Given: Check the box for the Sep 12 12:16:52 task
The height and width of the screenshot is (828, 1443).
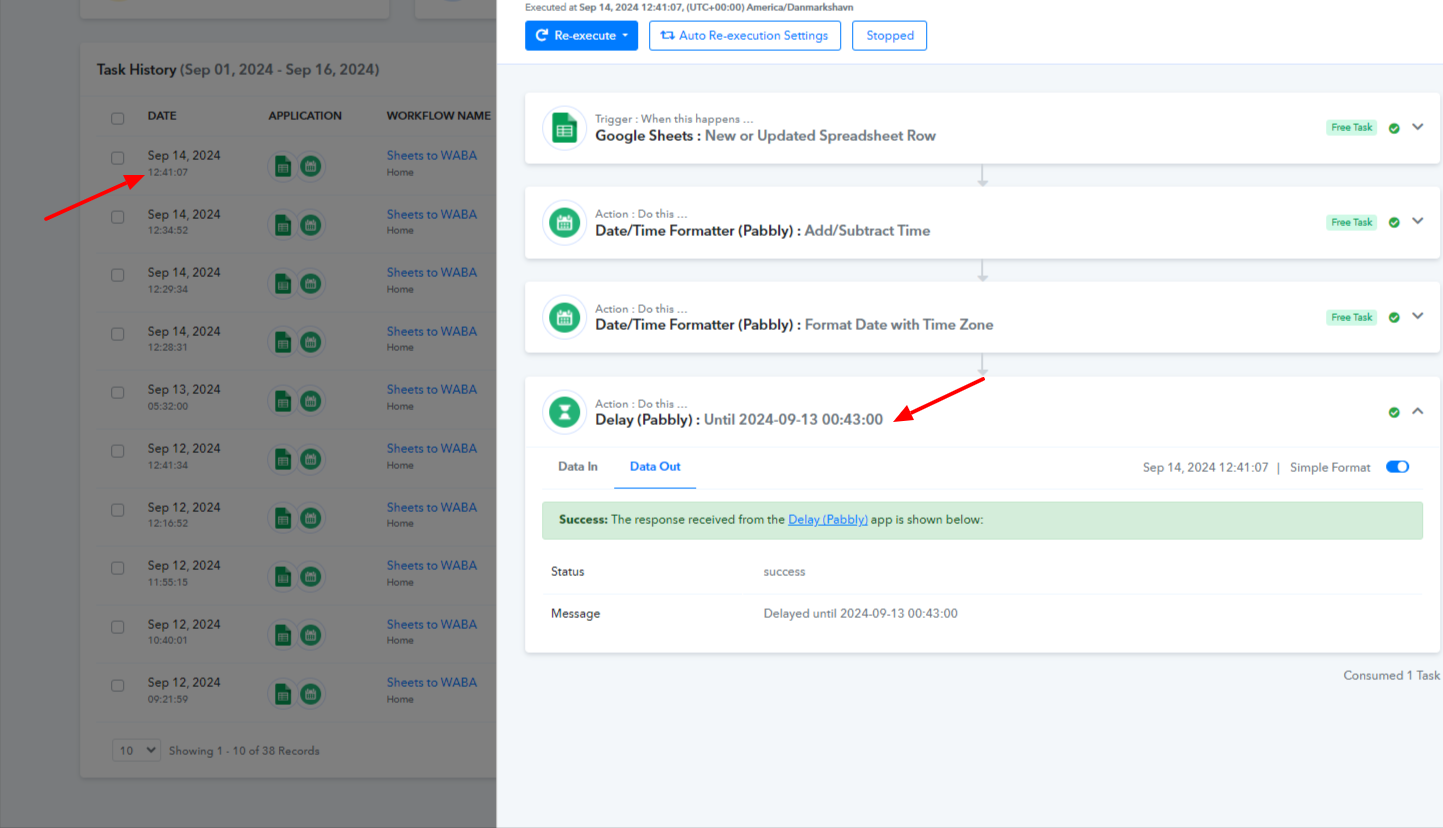Looking at the screenshot, I should click(x=118, y=510).
